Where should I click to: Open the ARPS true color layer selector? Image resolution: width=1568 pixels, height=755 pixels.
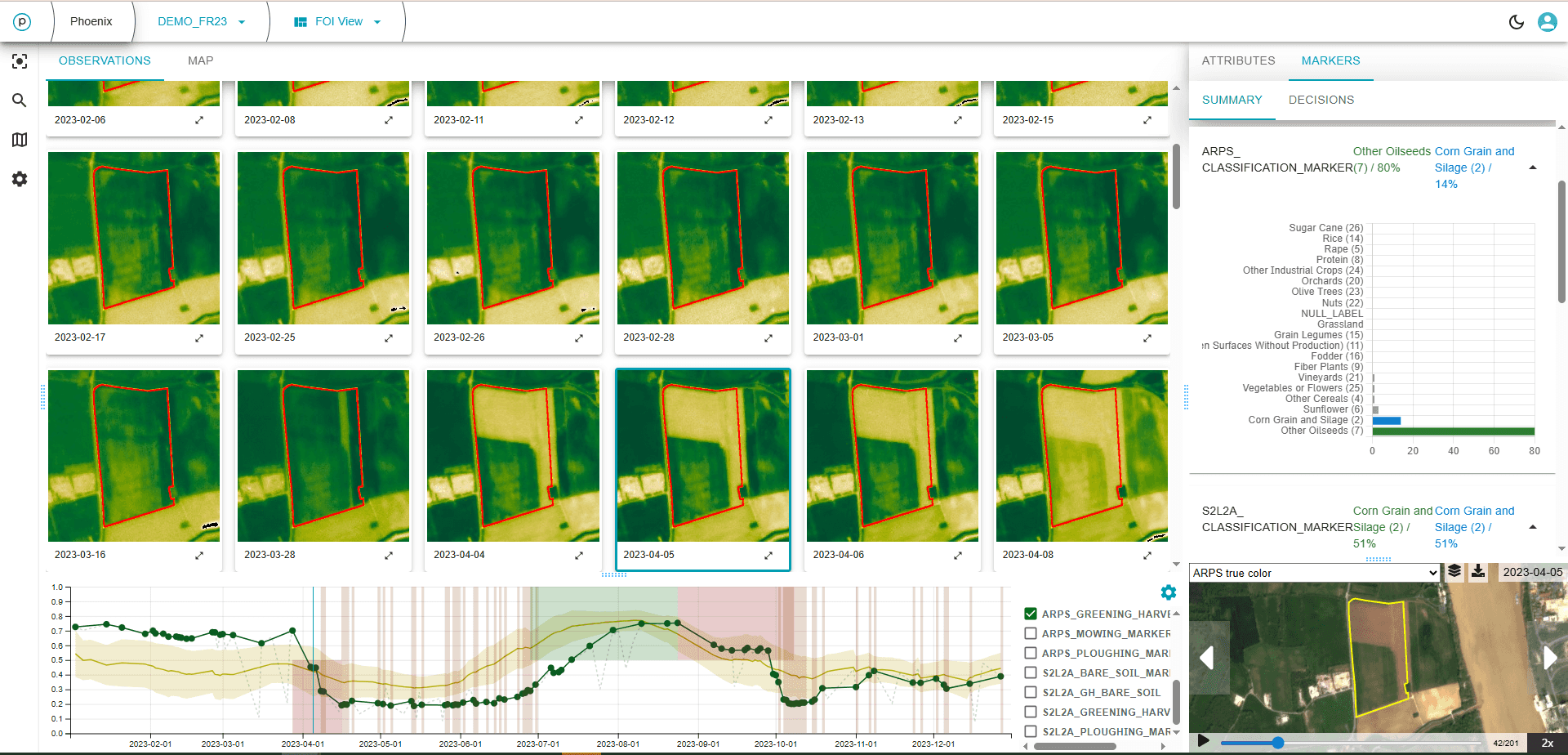coord(1314,573)
